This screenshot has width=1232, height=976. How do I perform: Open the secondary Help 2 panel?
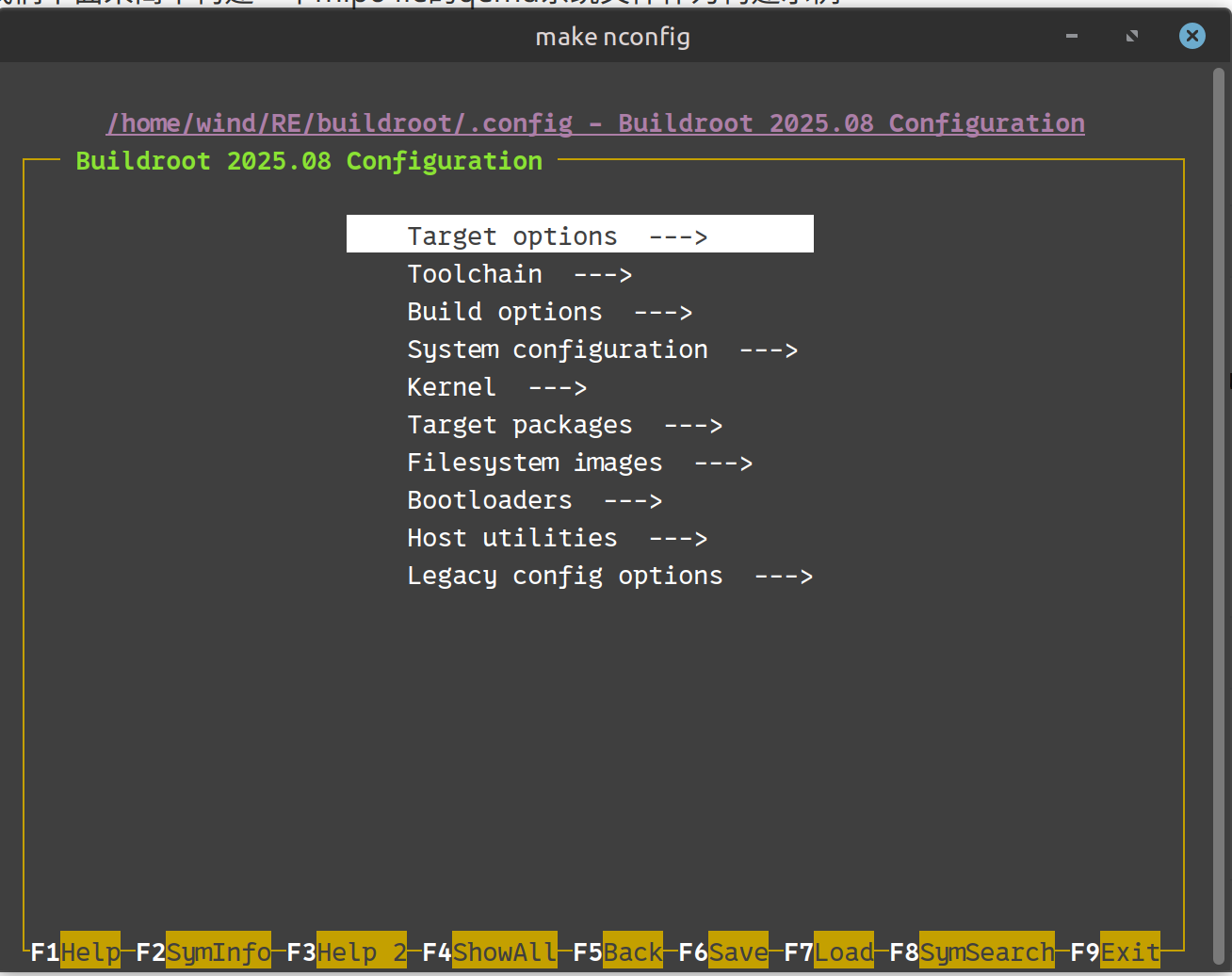(x=361, y=952)
